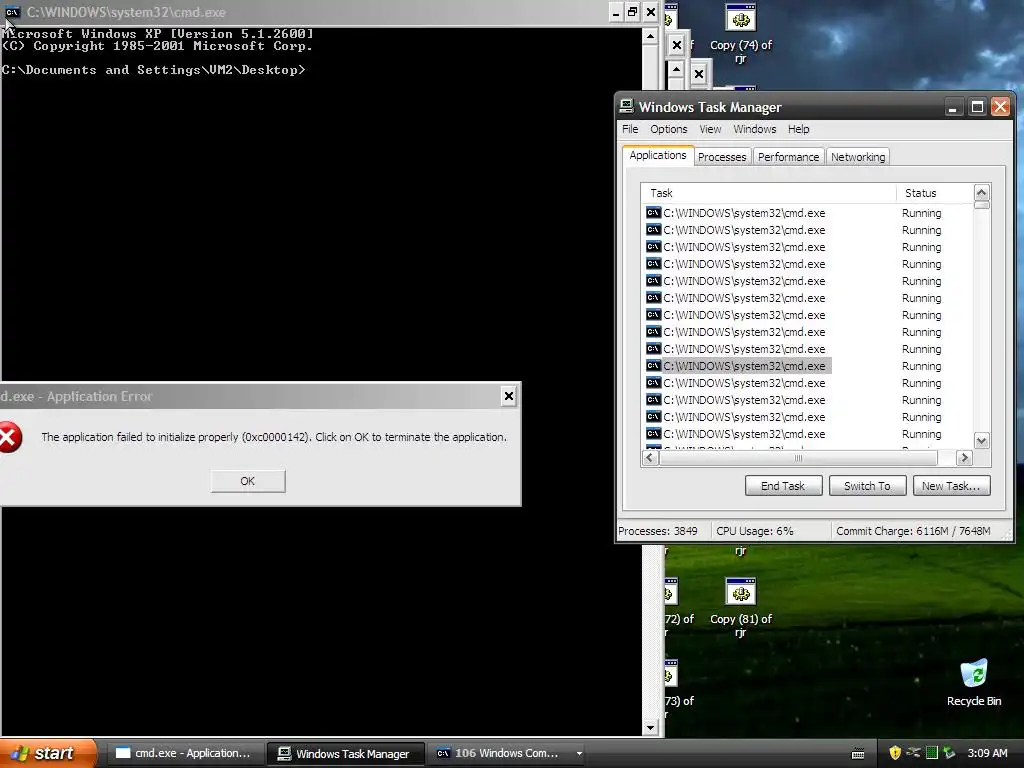Click the Processes: 3849 status bar entry
Viewport: 1024px width, 768px height.
pos(658,531)
